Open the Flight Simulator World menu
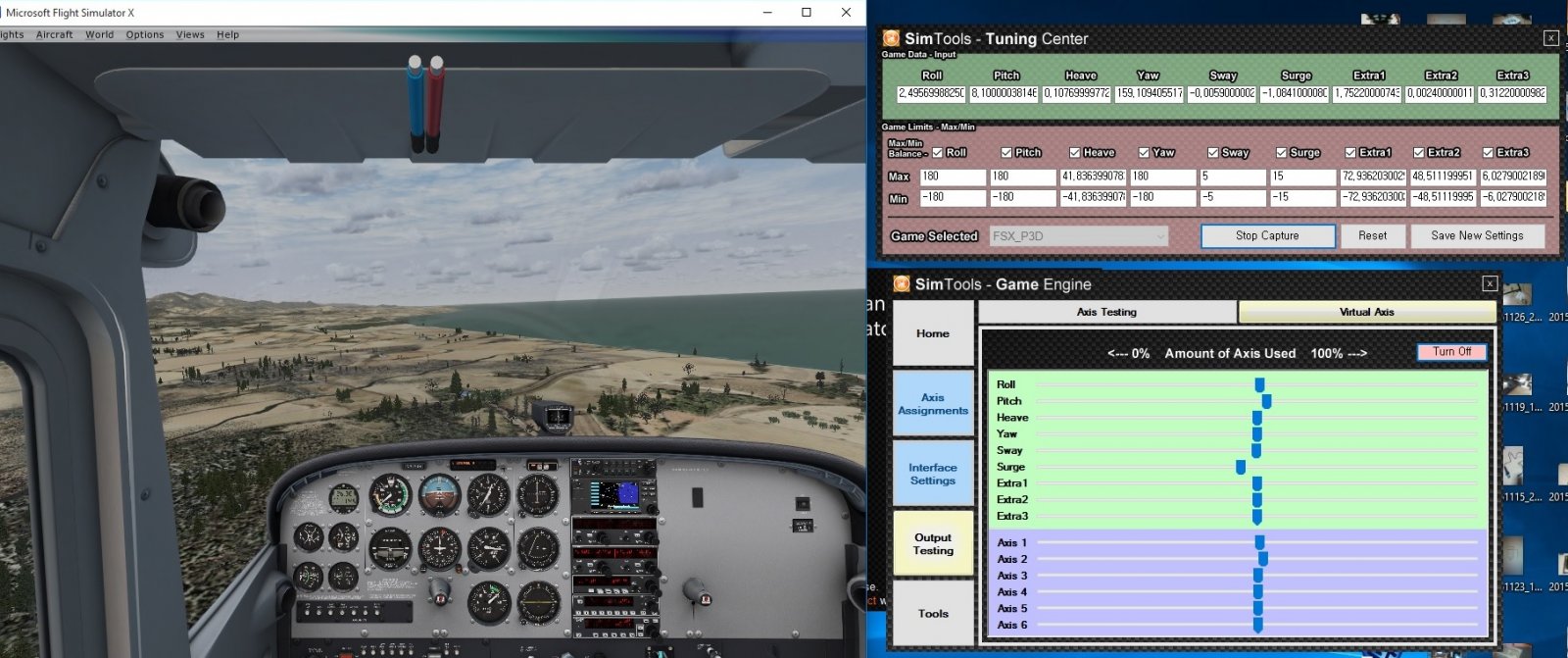The width and height of the screenshot is (1568, 658). pos(99,34)
